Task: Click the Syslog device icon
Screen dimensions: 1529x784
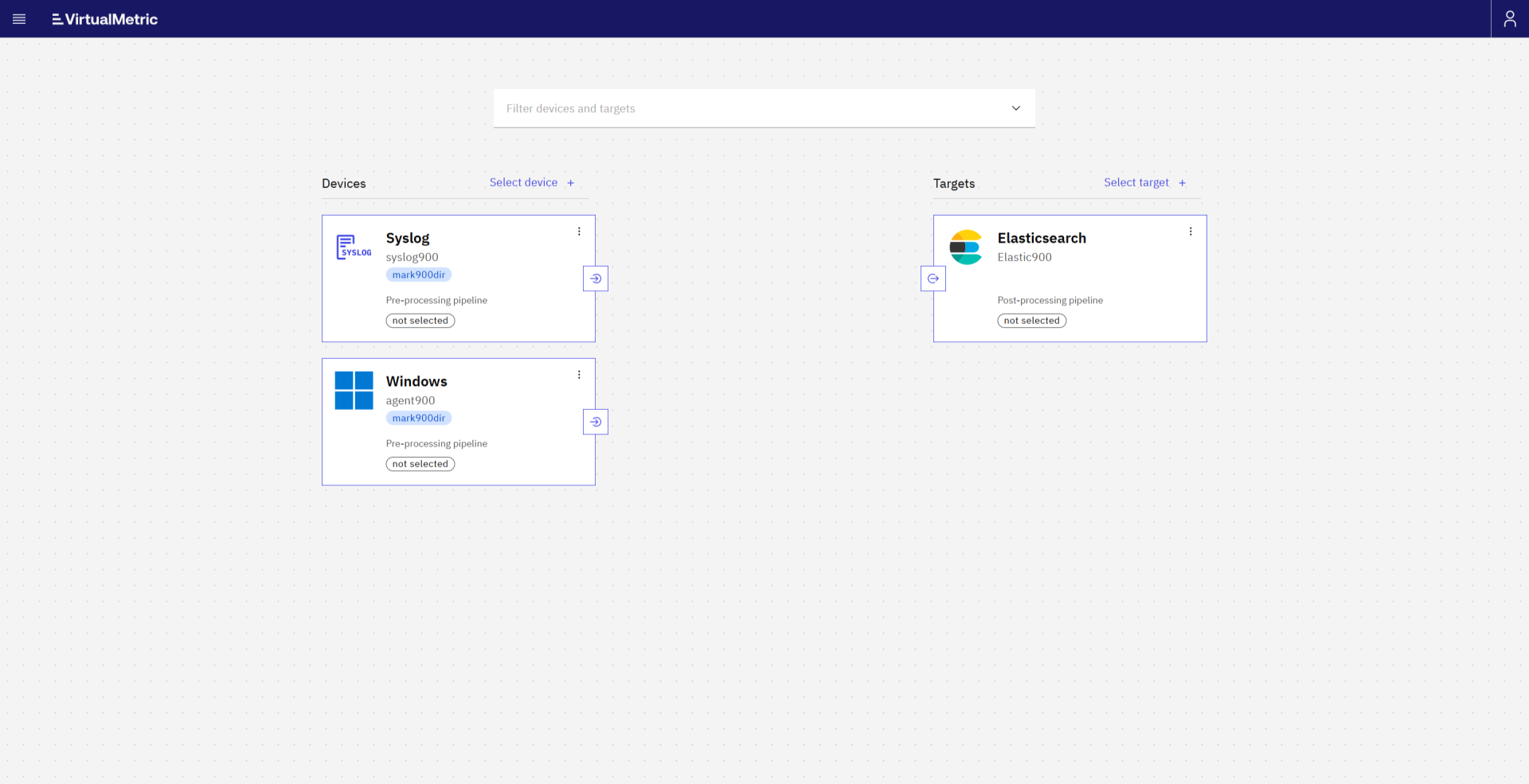Action: (x=354, y=246)
